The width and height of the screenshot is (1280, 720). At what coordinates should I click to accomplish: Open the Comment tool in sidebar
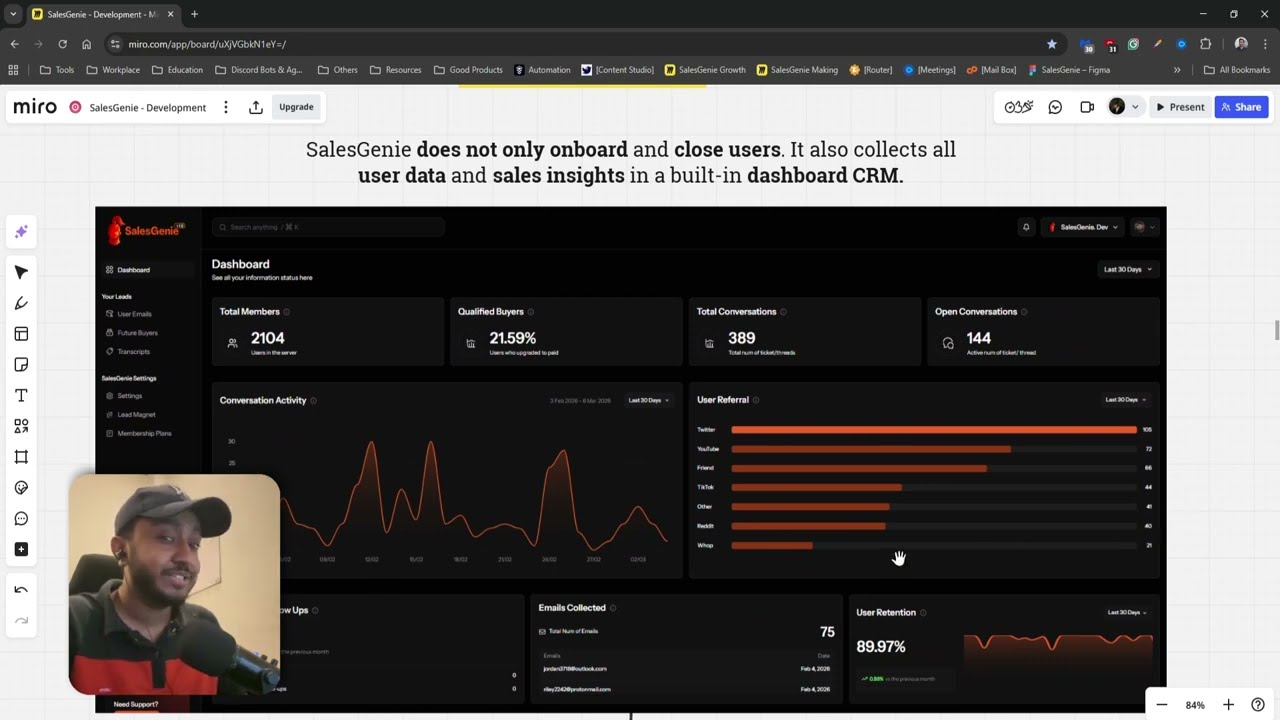tap(21, 519)
